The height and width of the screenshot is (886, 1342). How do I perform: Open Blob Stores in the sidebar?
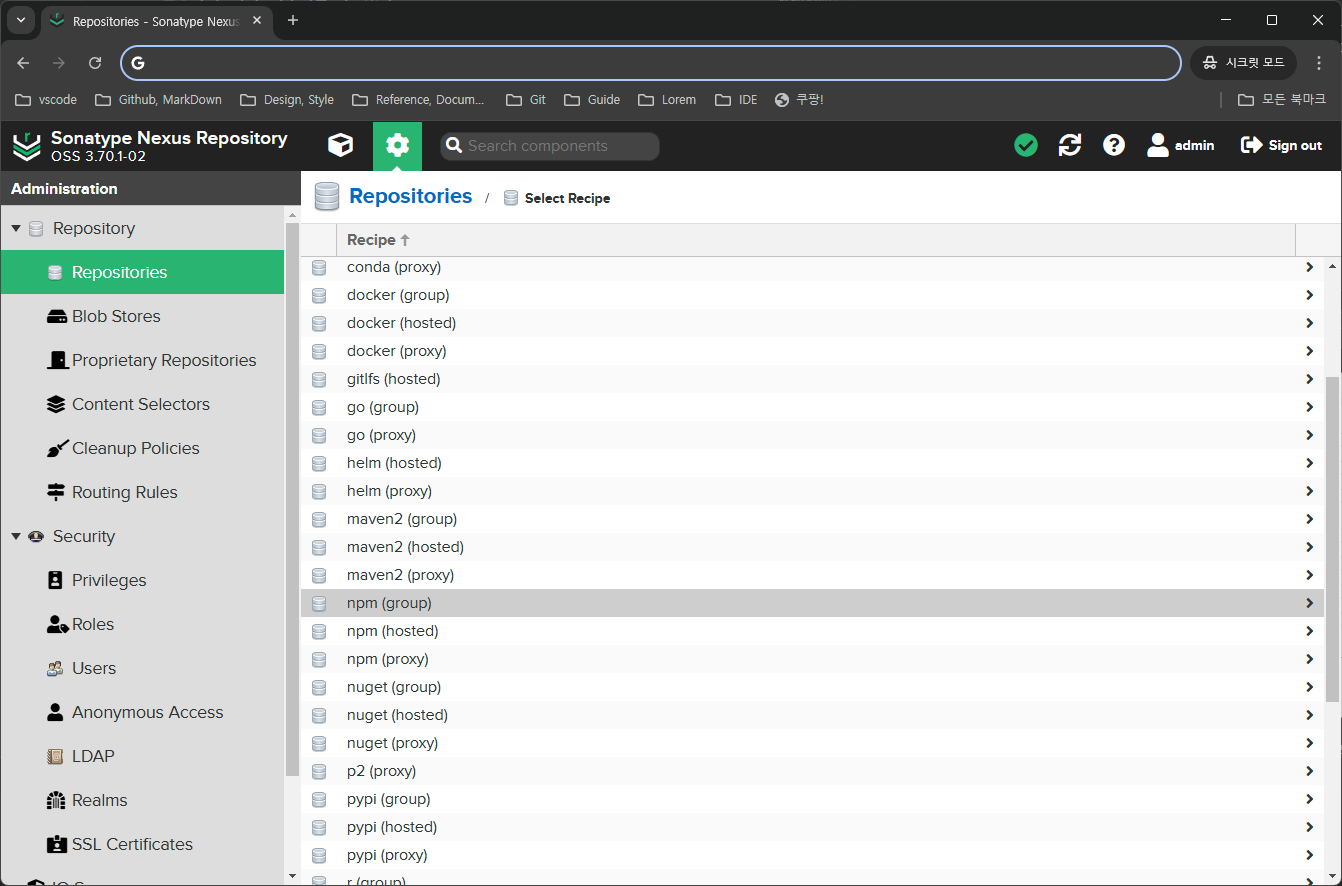tap(142, 316)
